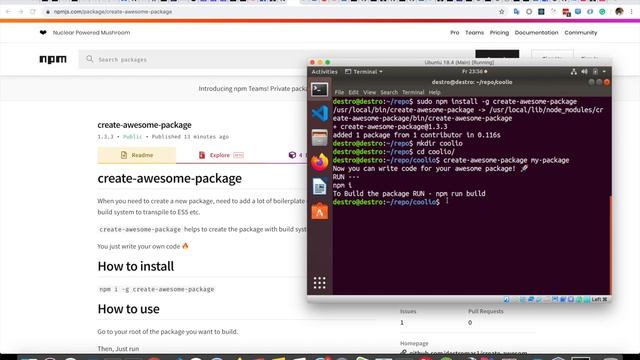The image size is (640, 360).
Task: Click the create-awesome-package main heading
Action: coord(169,178)
